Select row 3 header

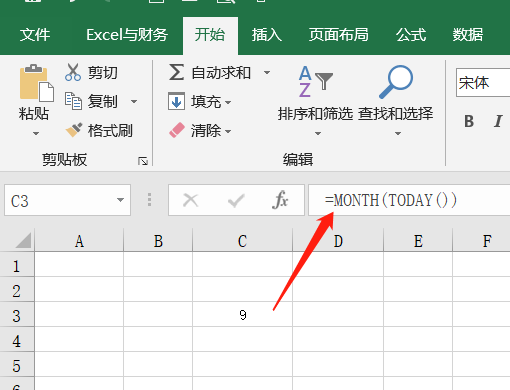tap(17, 315)
